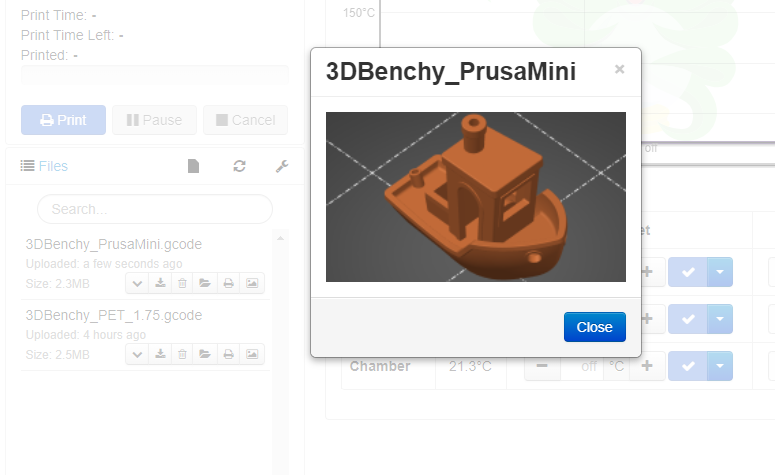This screenshot has height=475, width=775.
Task: Download 3DBenchy_PrusaMini.gcode
Action: tap(160, 283)
